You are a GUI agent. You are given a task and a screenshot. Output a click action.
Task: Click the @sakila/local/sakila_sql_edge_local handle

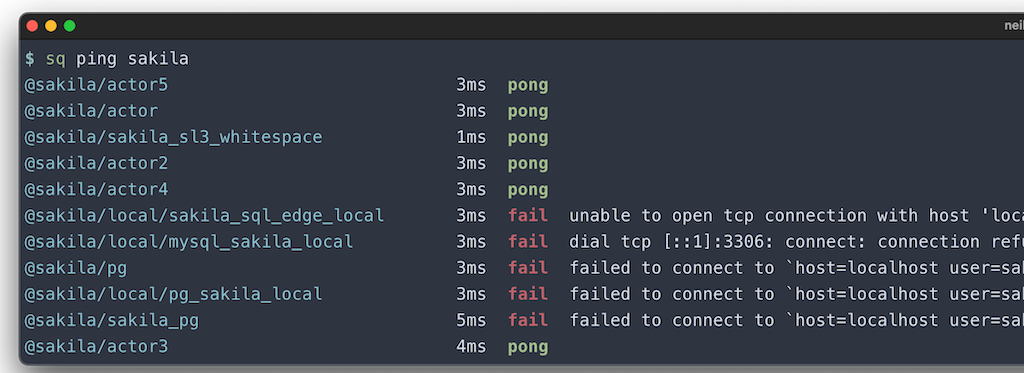(204, 216)
